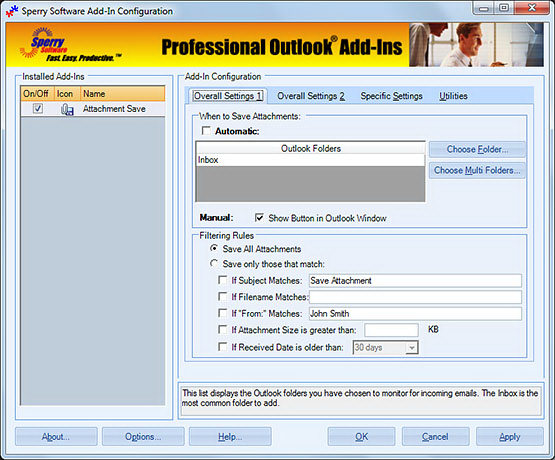Image resolution: width=555 pixels, height=460 pixels.
Task: Select the Attachment Save name text
Action: point(114,109)
